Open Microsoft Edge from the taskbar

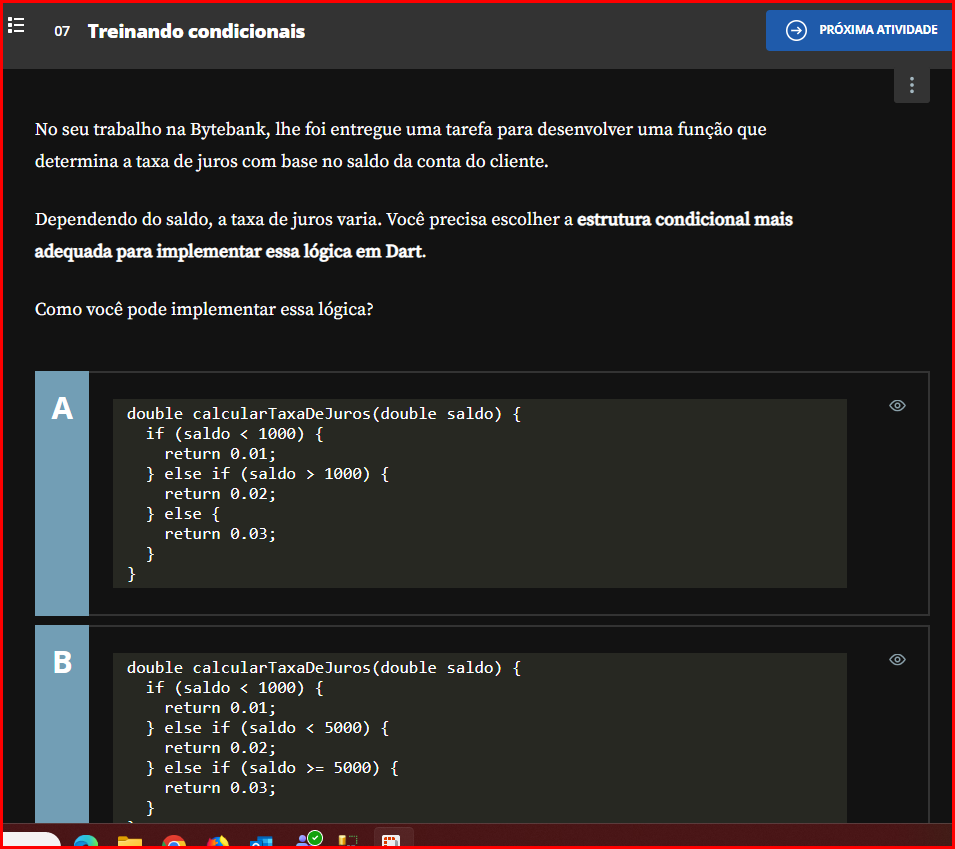(x=86, y=842)
